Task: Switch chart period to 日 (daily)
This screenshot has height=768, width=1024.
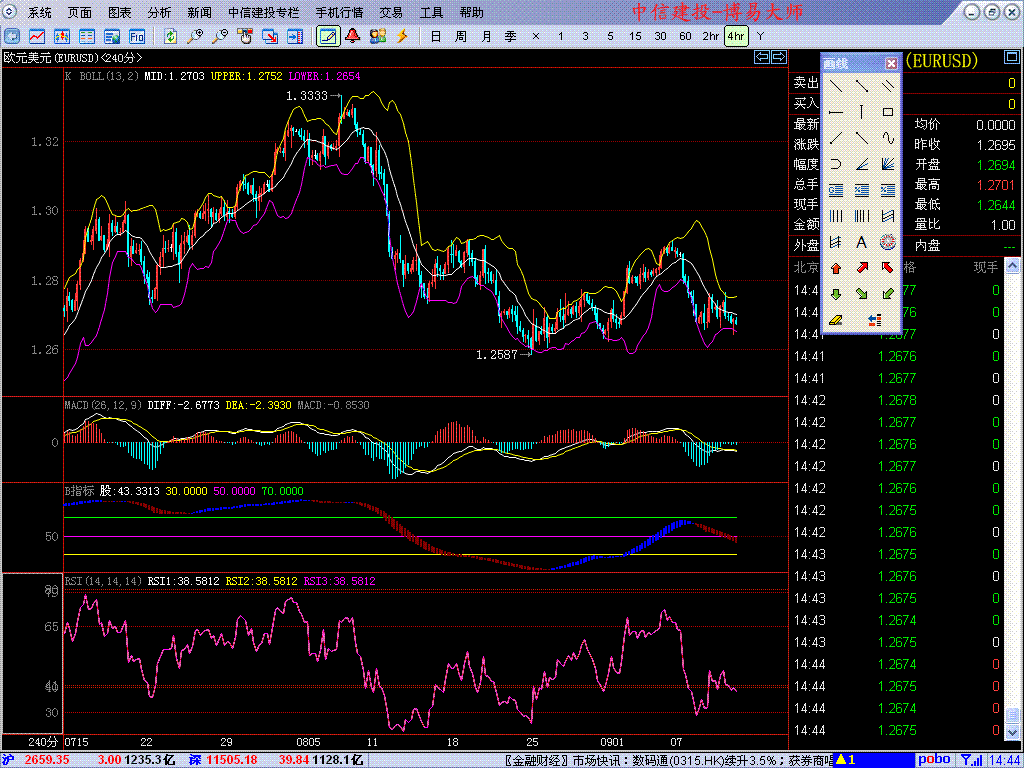Action: coord(435,36)
